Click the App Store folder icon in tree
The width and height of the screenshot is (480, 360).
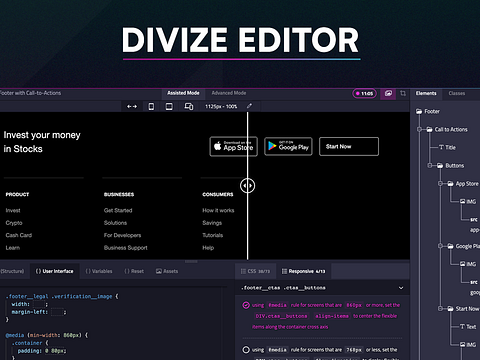(450, 184)
